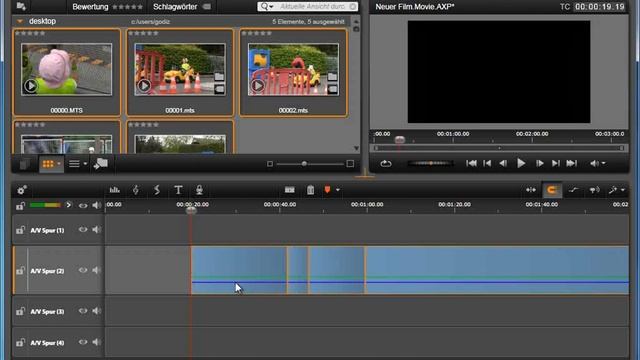Play preview of 00002.mts thumbnail
The image size is (640, 360).
pos(257,86)
